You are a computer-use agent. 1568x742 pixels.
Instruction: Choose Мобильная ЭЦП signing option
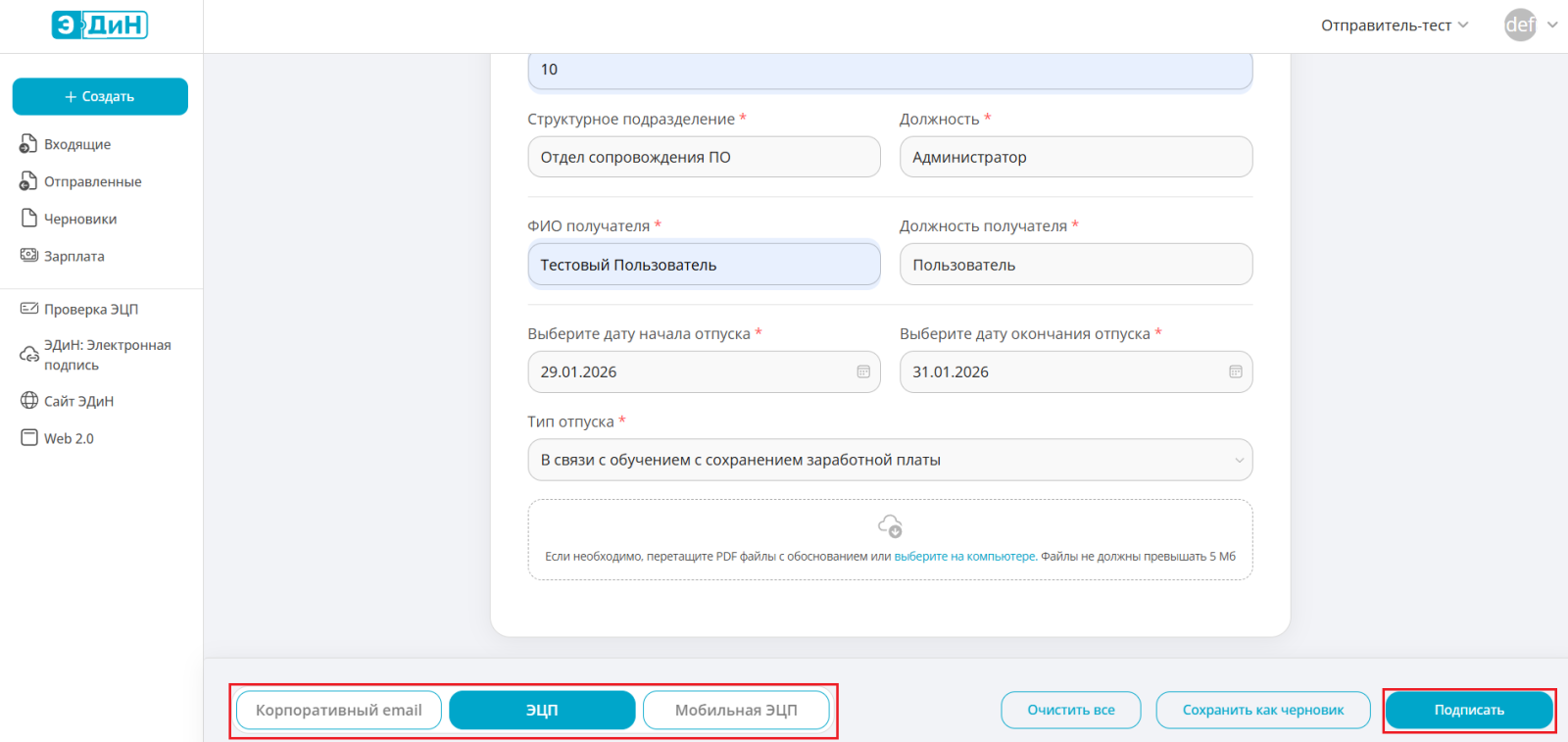736,711
